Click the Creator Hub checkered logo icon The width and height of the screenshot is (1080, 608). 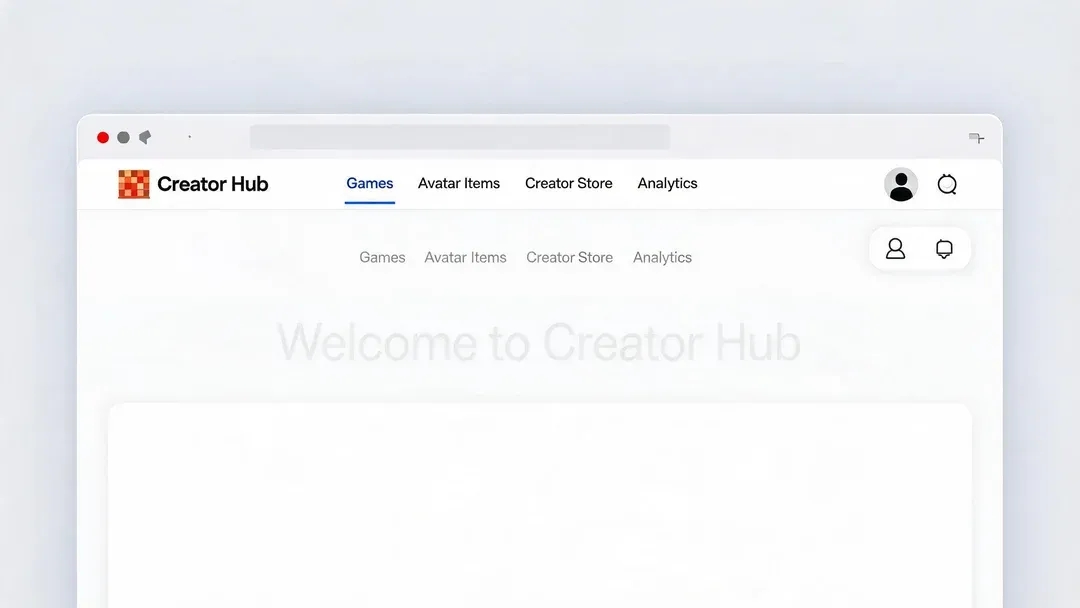click(134, 185)
